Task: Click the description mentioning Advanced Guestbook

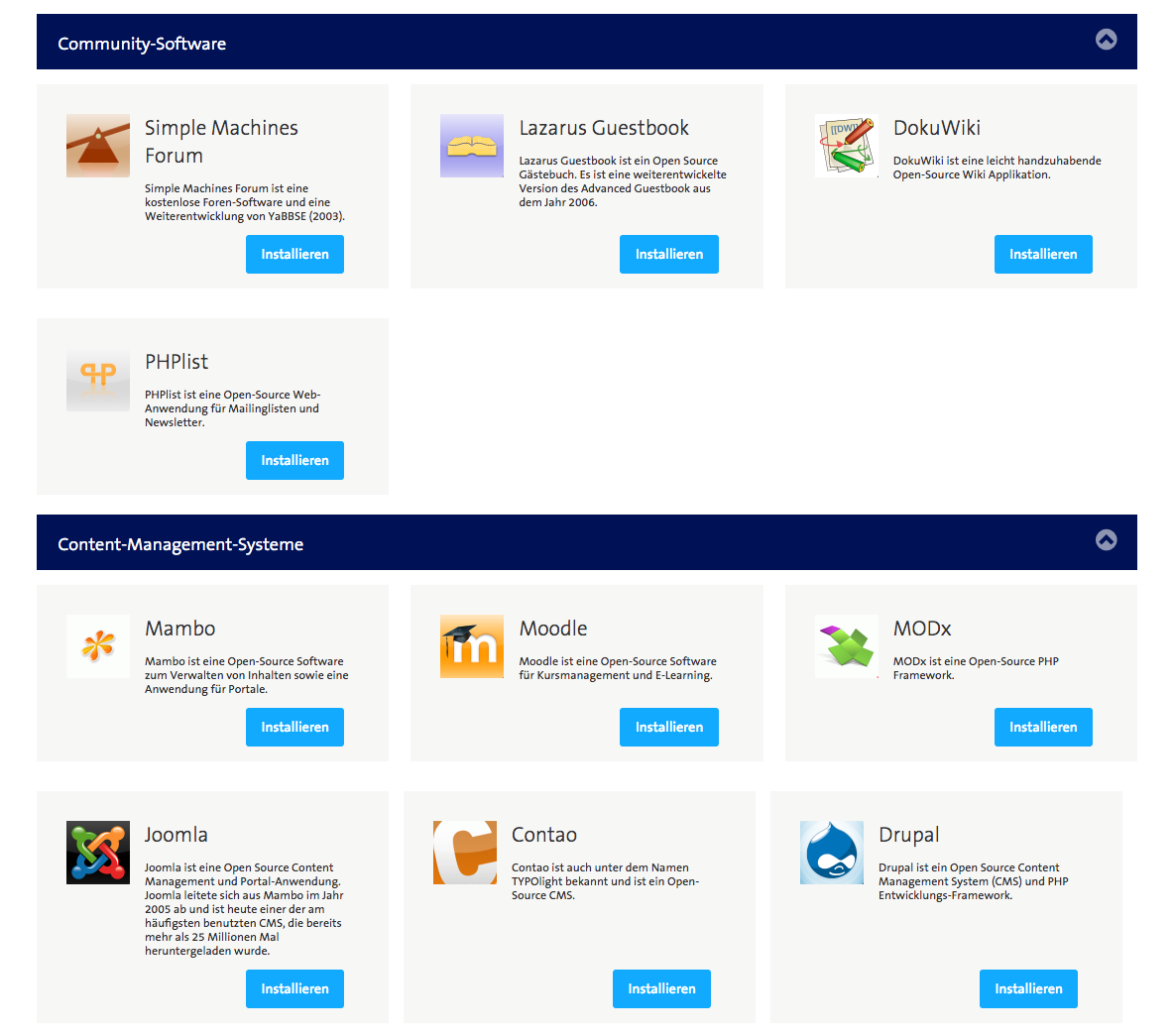Action: [623, 181]
